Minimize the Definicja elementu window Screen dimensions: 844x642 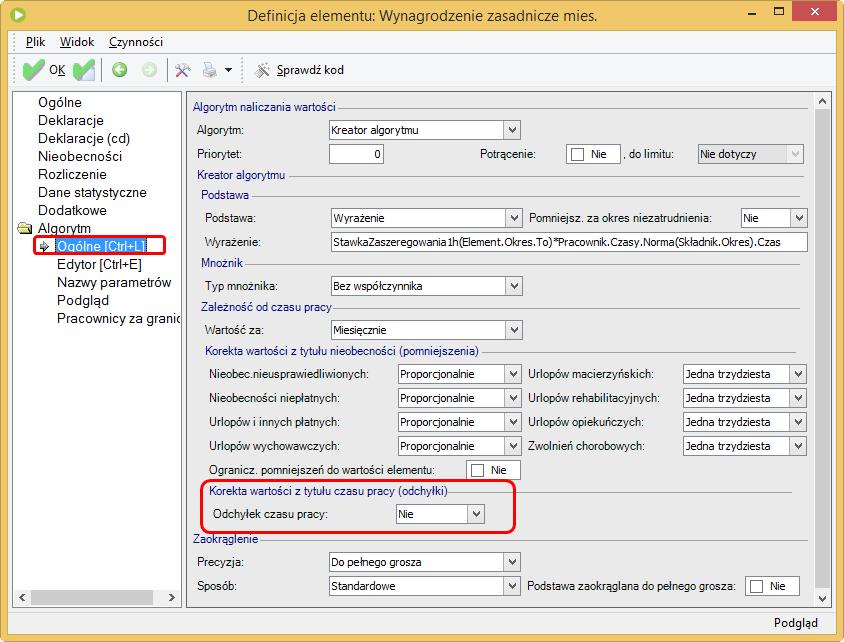tap(752, 12)
